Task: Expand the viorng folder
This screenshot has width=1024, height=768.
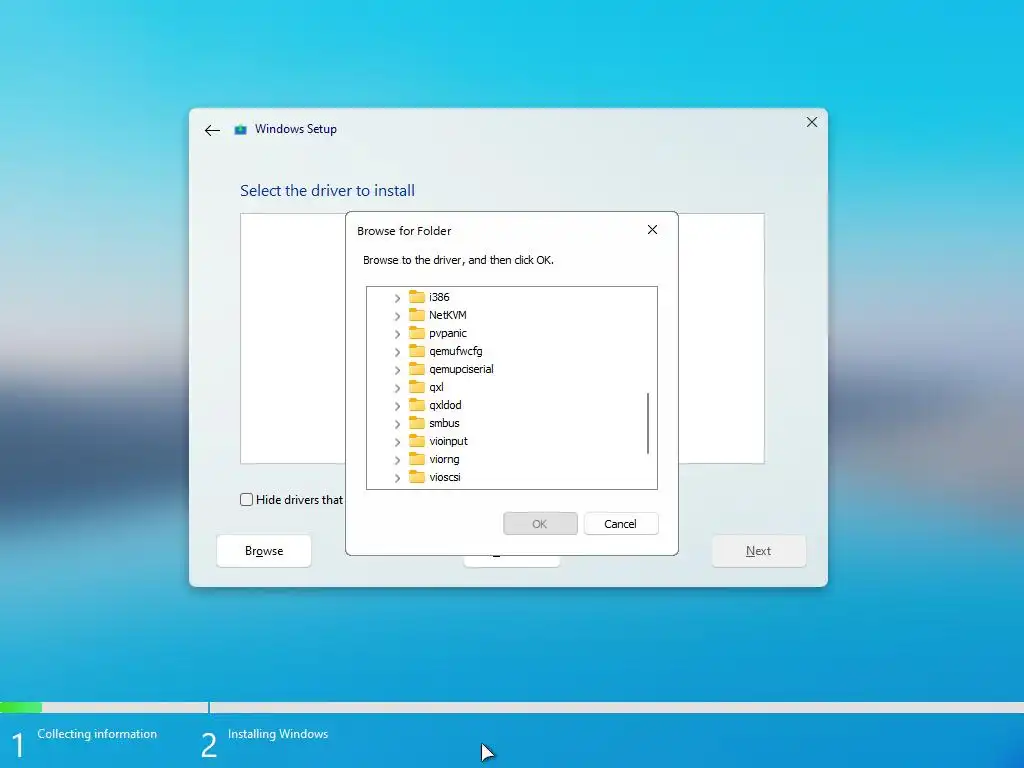Action: [397, 460]
